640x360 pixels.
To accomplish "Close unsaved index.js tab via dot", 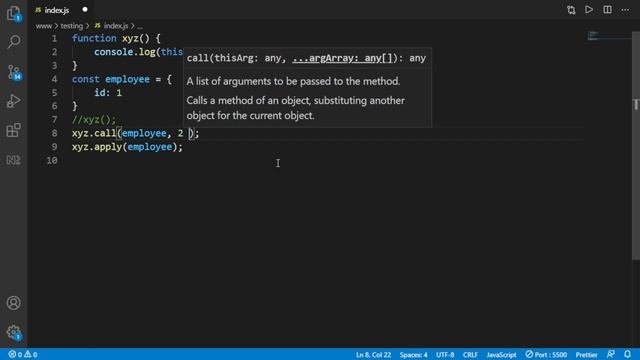I will (x=85, y=9).
